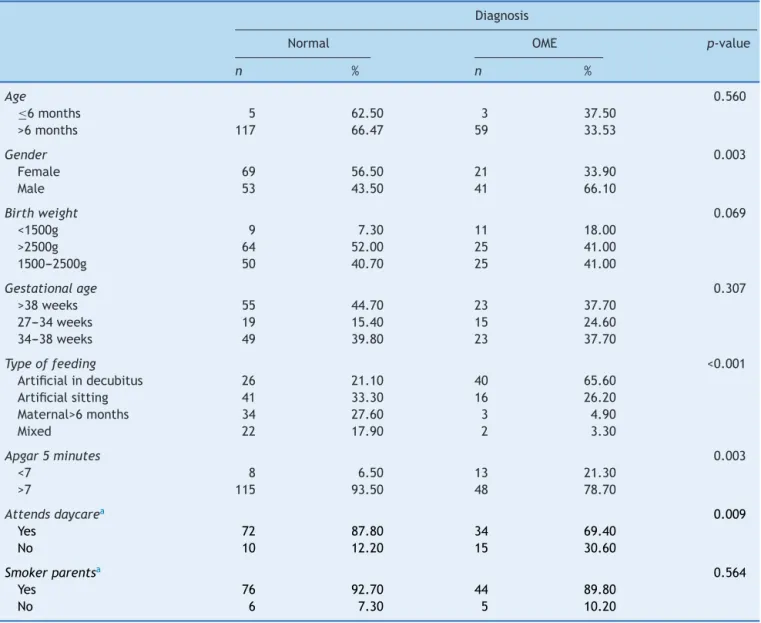Select the value 18.00 in <1500g row
The image size is (761, 623).
point(600,230)
